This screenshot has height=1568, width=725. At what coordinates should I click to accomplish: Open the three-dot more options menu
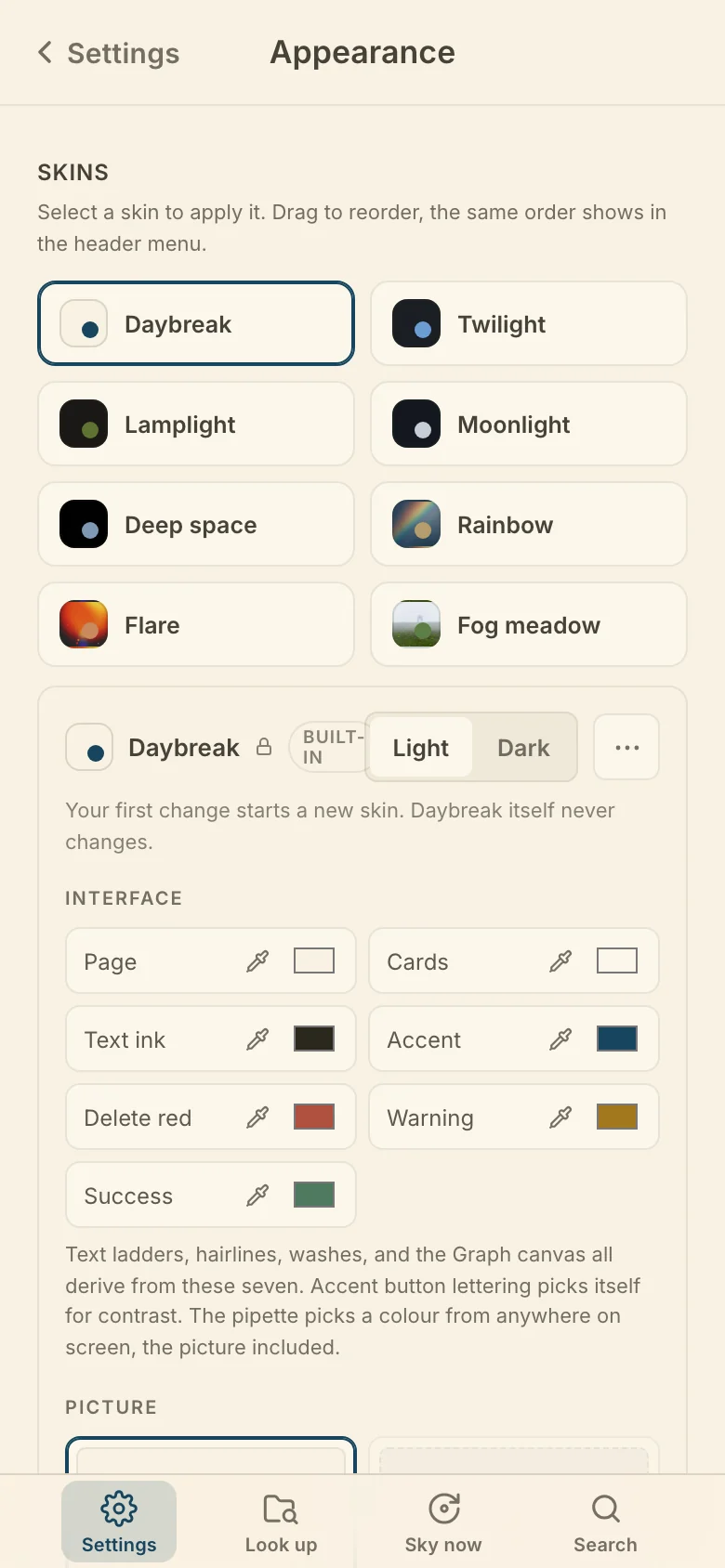tap(627, 747)
